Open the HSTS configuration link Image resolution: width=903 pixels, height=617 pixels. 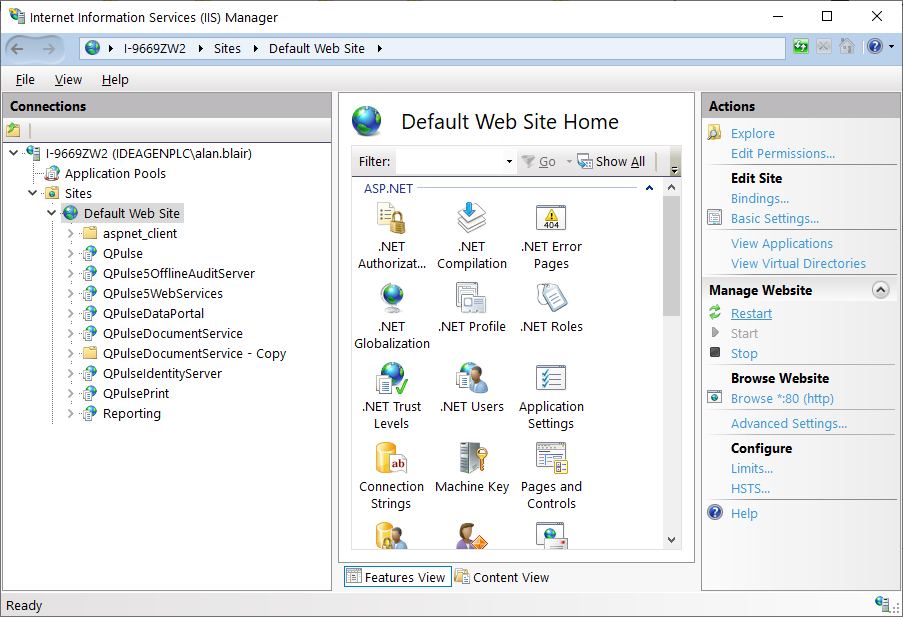(750, 489)
